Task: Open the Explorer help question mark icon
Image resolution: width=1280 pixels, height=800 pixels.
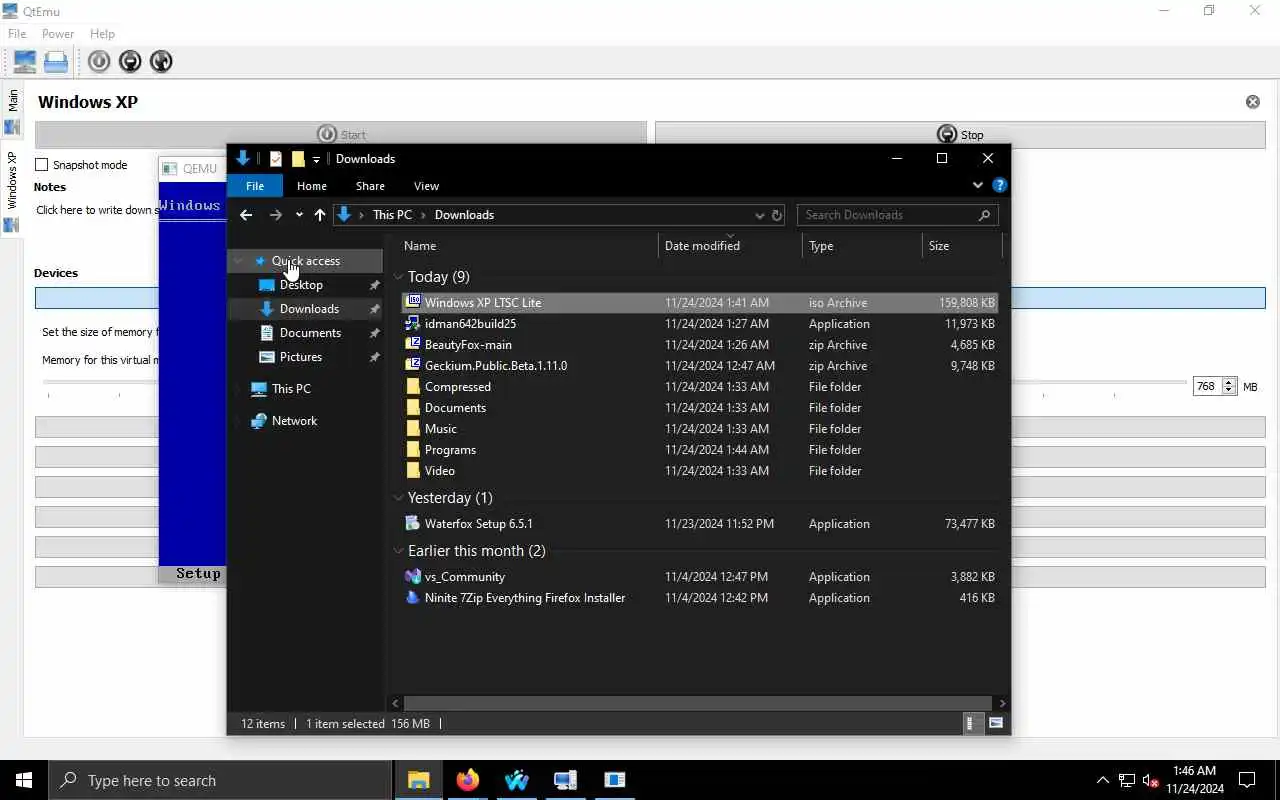Action: pos(999,185)
